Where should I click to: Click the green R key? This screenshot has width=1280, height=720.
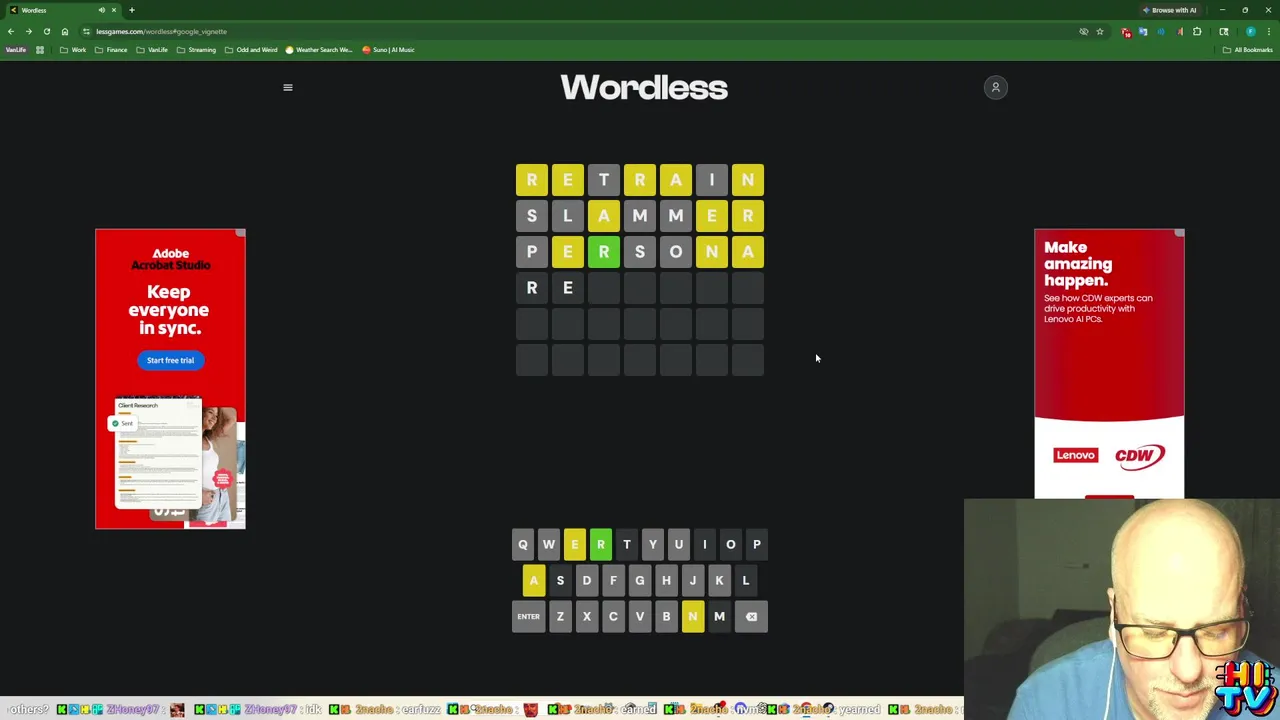[x=600, y=544]
